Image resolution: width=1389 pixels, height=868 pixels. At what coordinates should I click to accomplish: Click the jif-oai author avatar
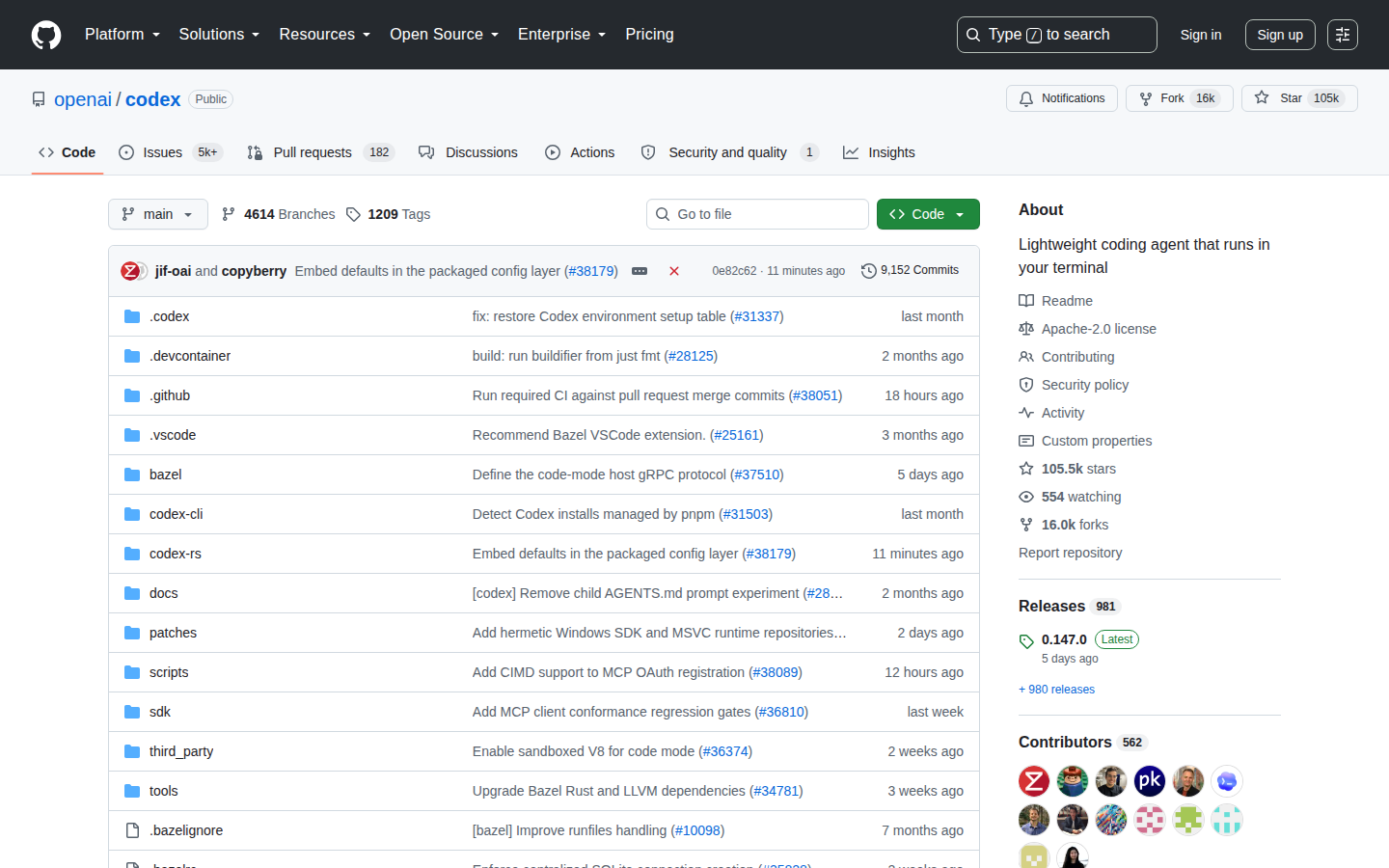point(129,271)
